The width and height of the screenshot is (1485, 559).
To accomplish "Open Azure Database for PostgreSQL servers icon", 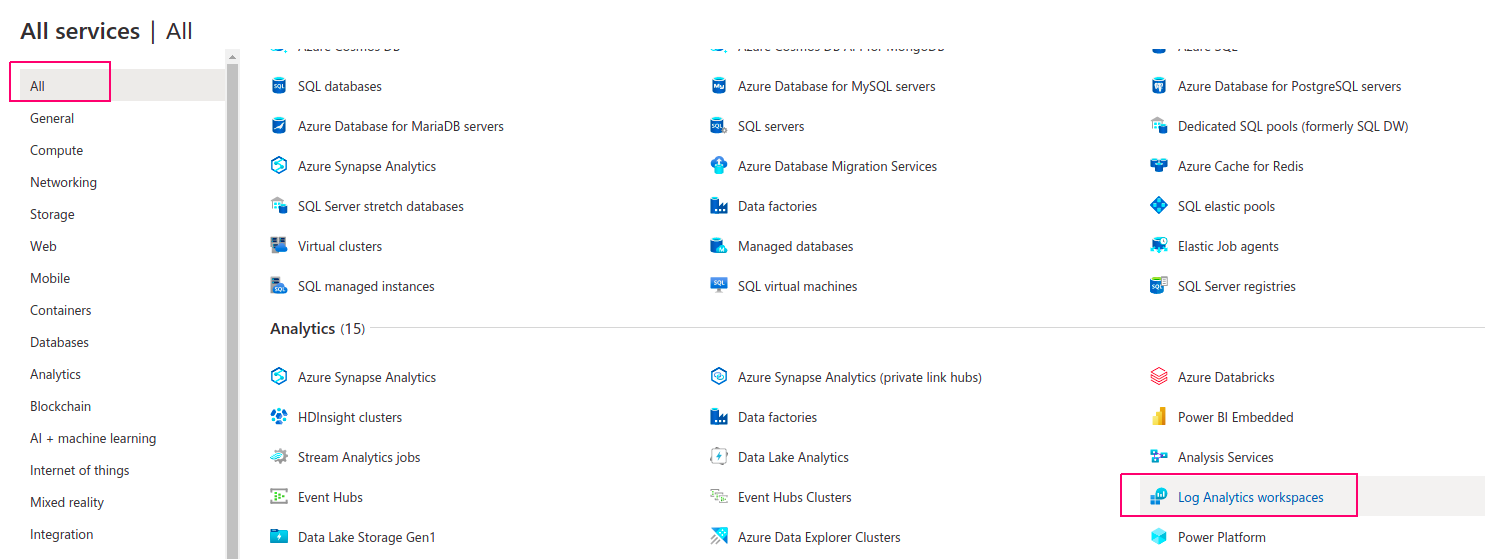I will point(1159,86).
